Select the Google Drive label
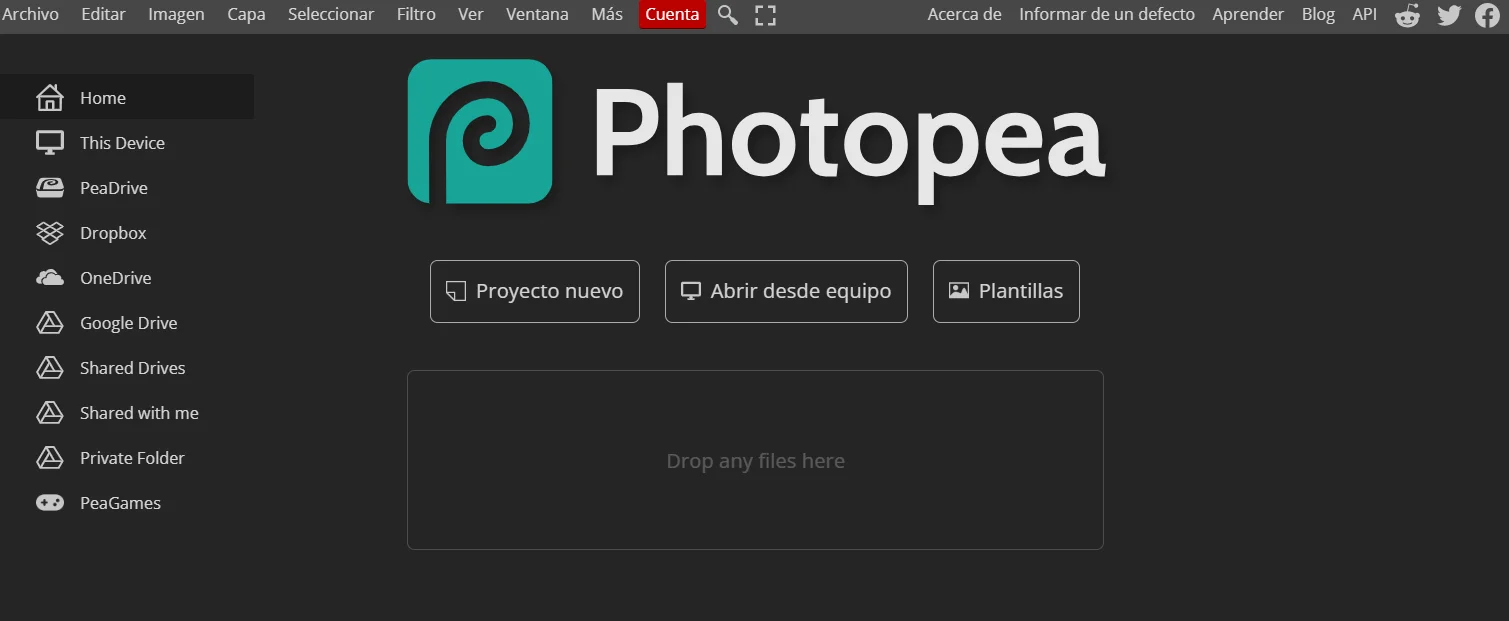This screenshot has height=621, width=1509. [x=129, y=323]
